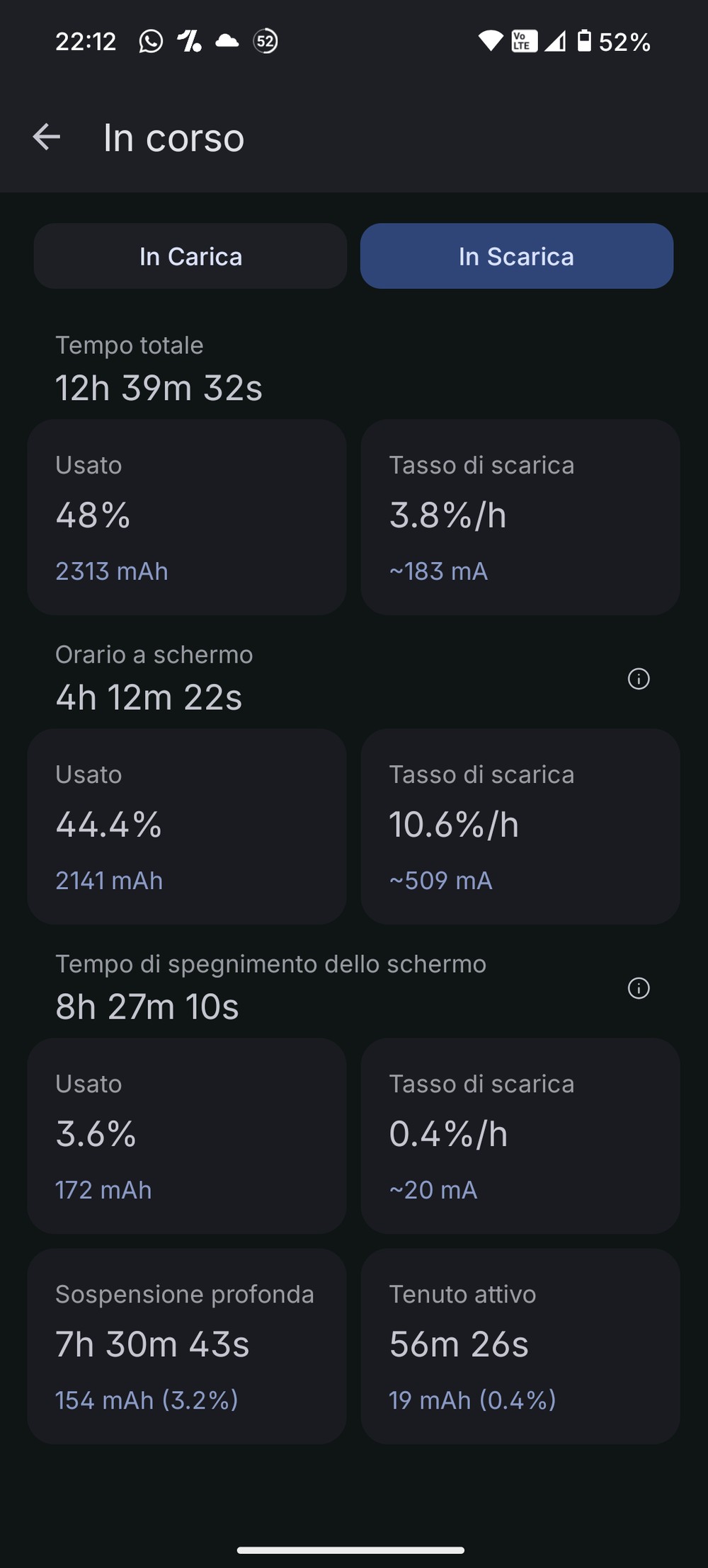The height and width of the screenshot is (1568, 708).
Task: Open info for Tempo di spegnimento dello schermo
Action: click(639, 988)
